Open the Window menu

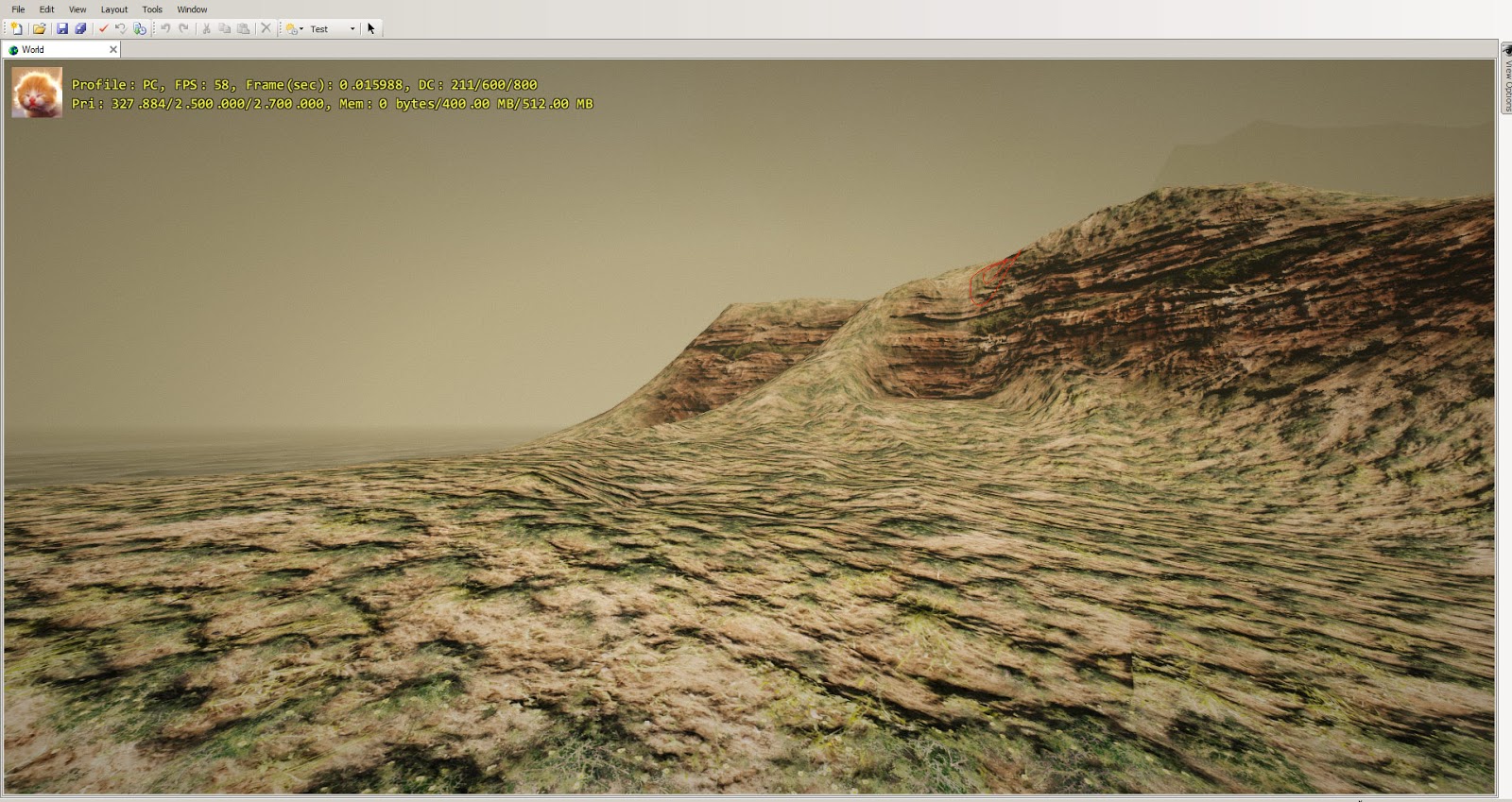pyautogui.click(x=192, y=9)
